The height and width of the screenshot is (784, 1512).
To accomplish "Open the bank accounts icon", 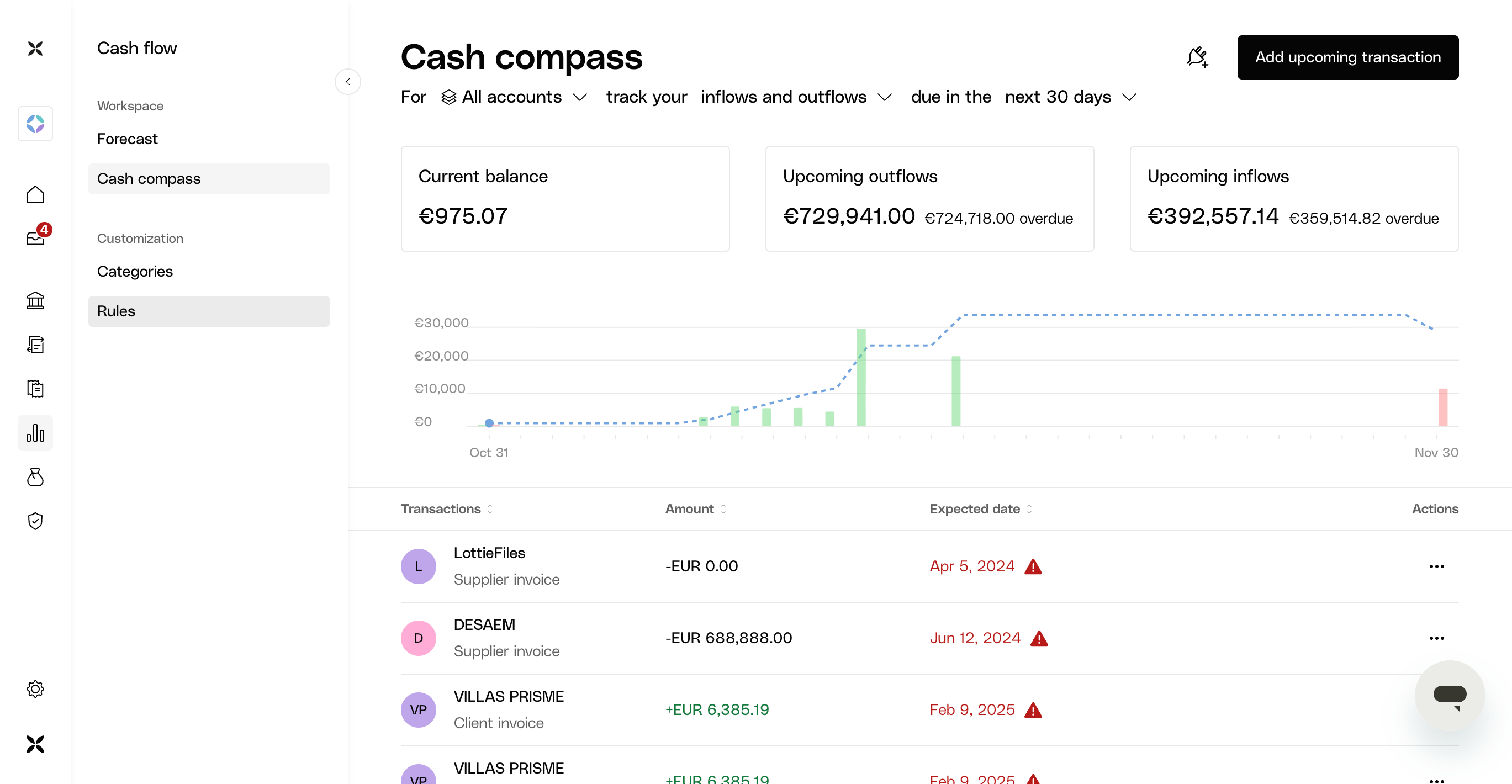I will (x=35, y=300).
